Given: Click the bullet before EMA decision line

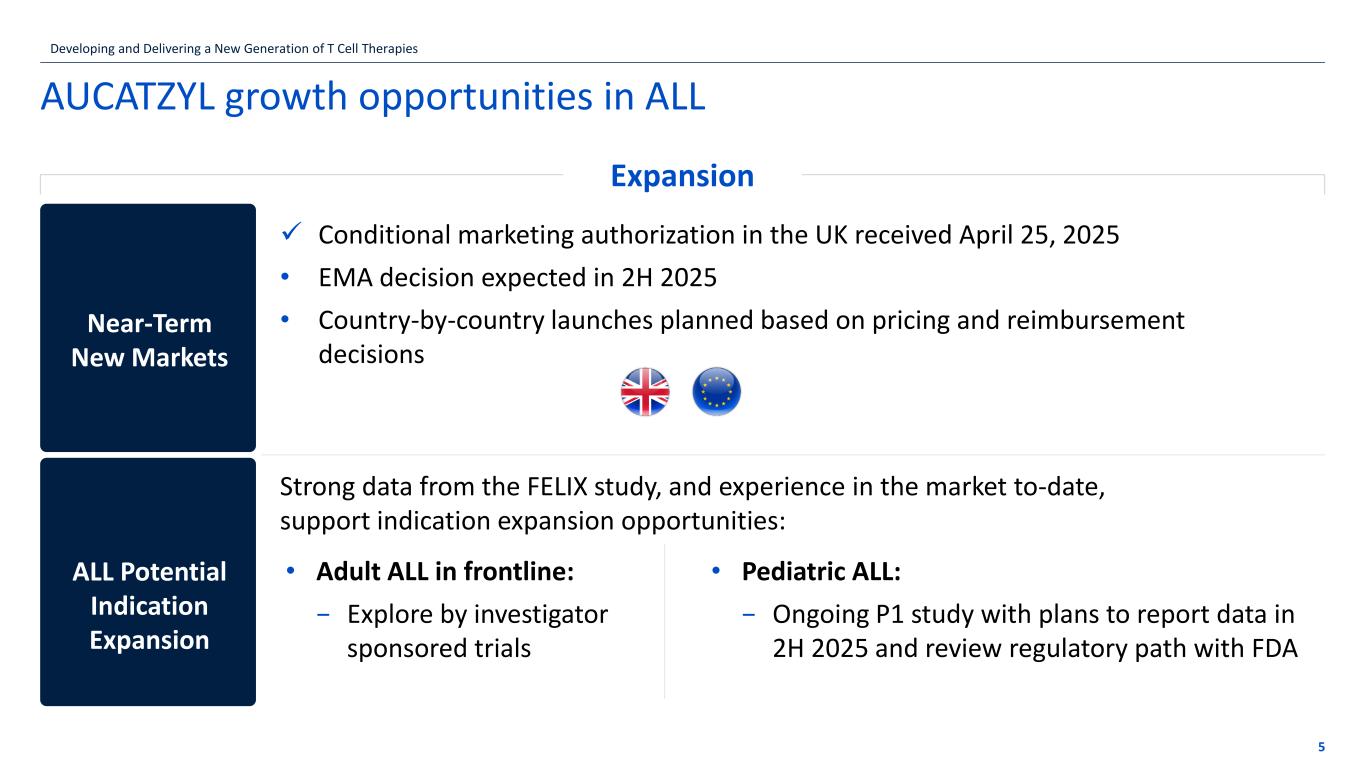Looking at the screenshot, I should 285,276.
